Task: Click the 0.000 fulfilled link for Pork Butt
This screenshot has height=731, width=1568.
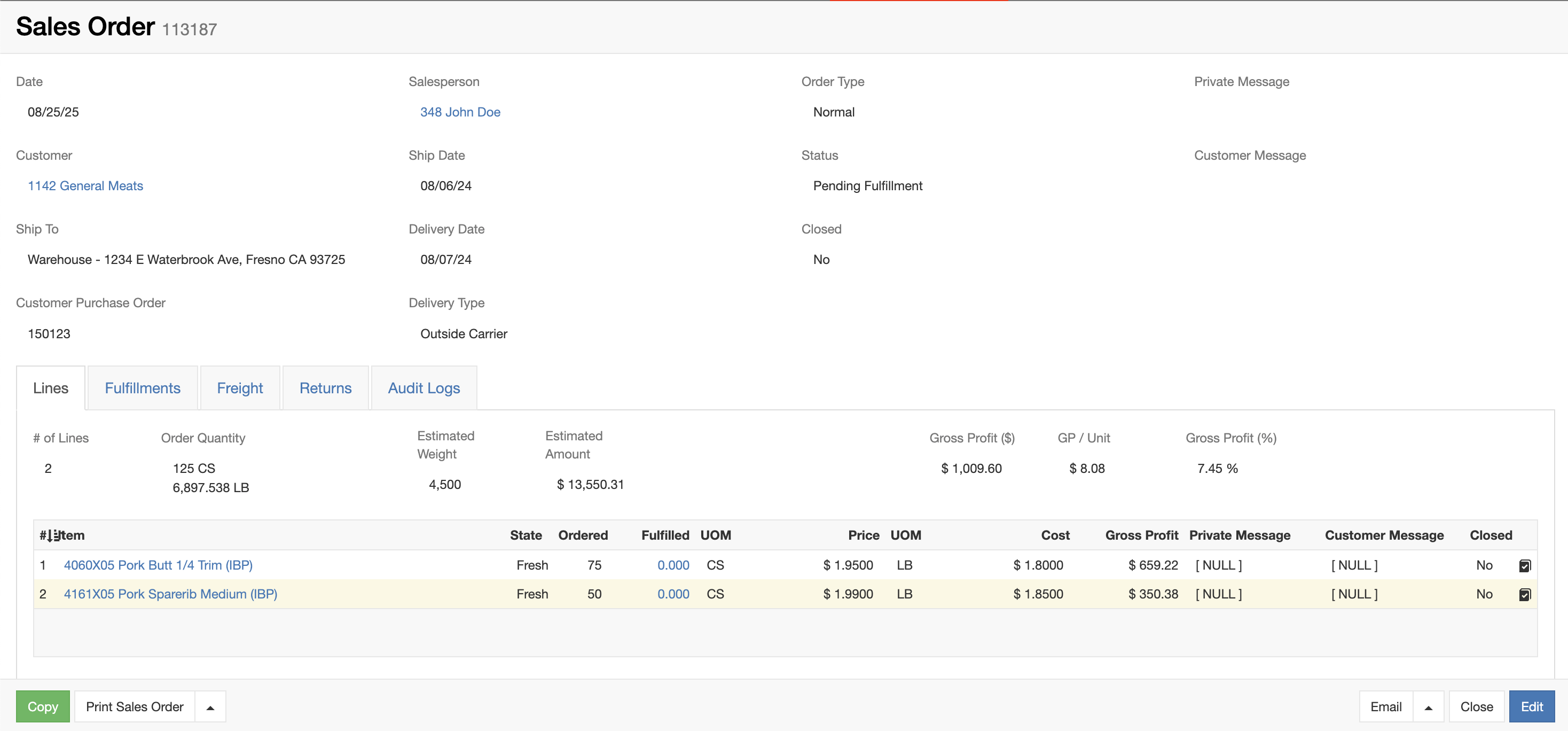Action: point(673,565)
